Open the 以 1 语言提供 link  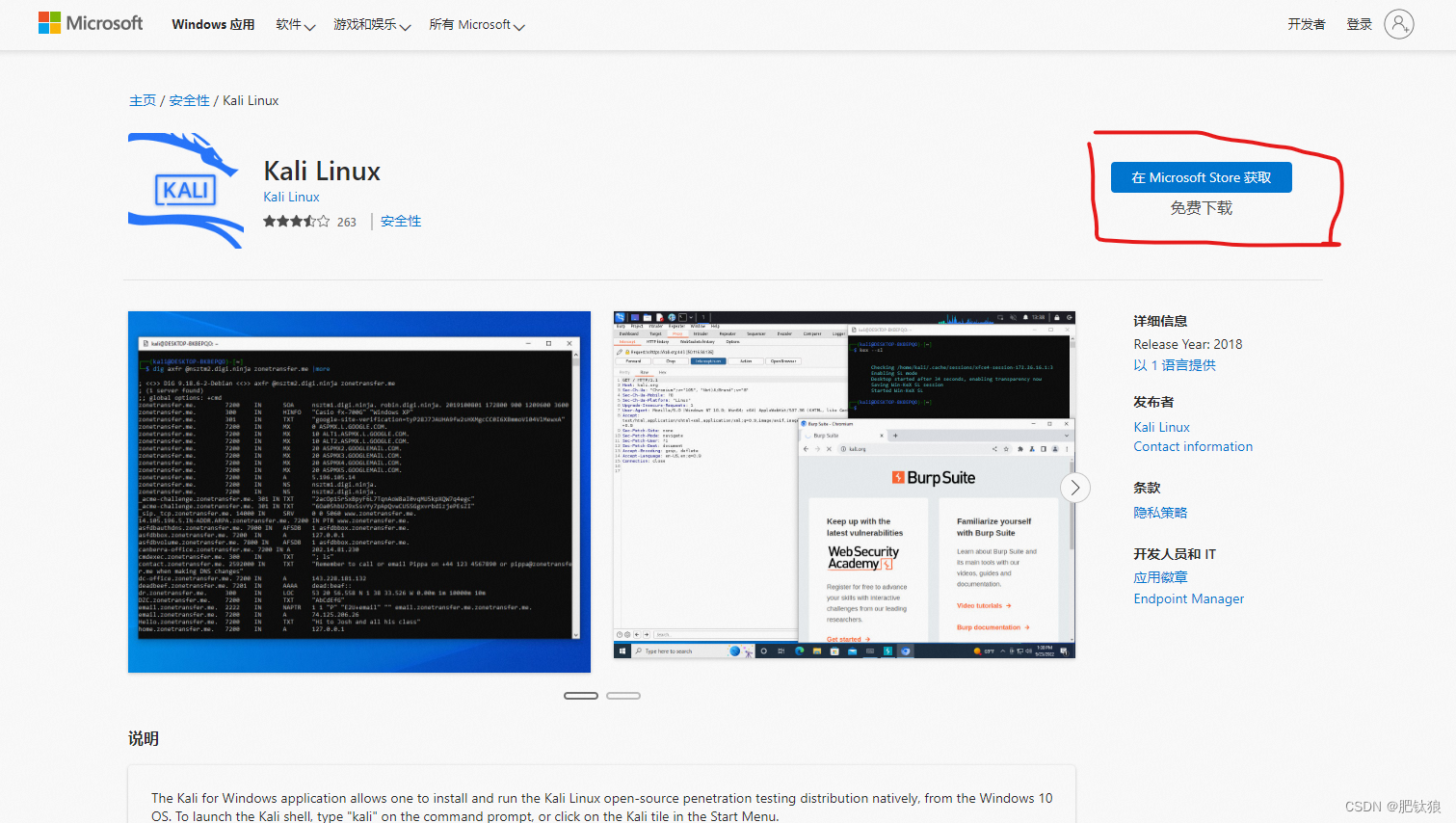1175,365
